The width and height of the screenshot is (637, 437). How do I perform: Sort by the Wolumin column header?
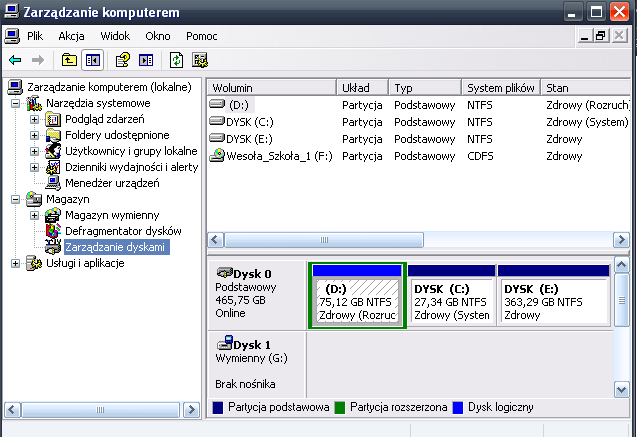[272, 88]
